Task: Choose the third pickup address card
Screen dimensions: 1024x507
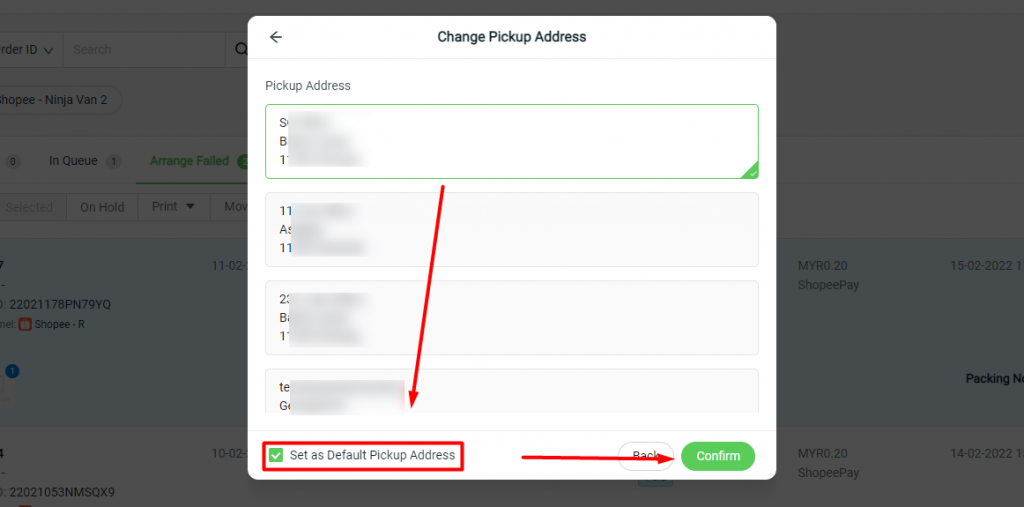Action: click(x=511, y=318)
